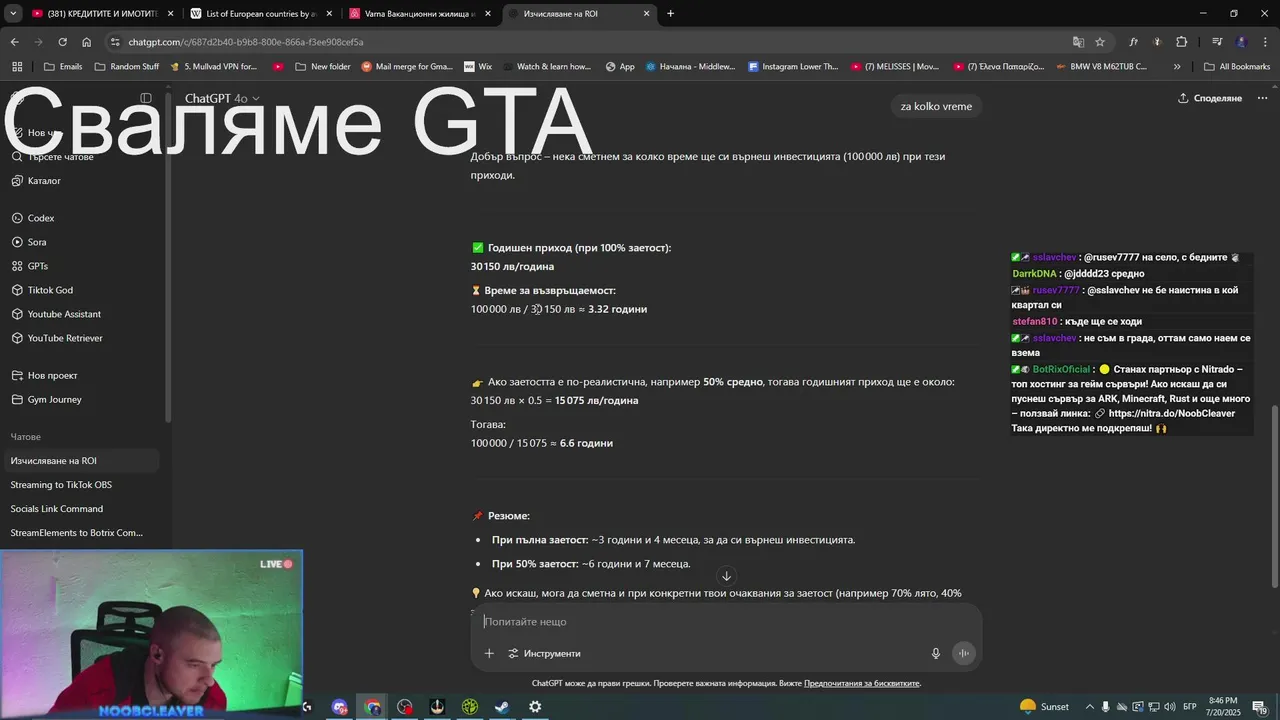Open Chrome from the Windows taskbar
1280x720 pixels.
pyautogui.click(x=373, y=707)
